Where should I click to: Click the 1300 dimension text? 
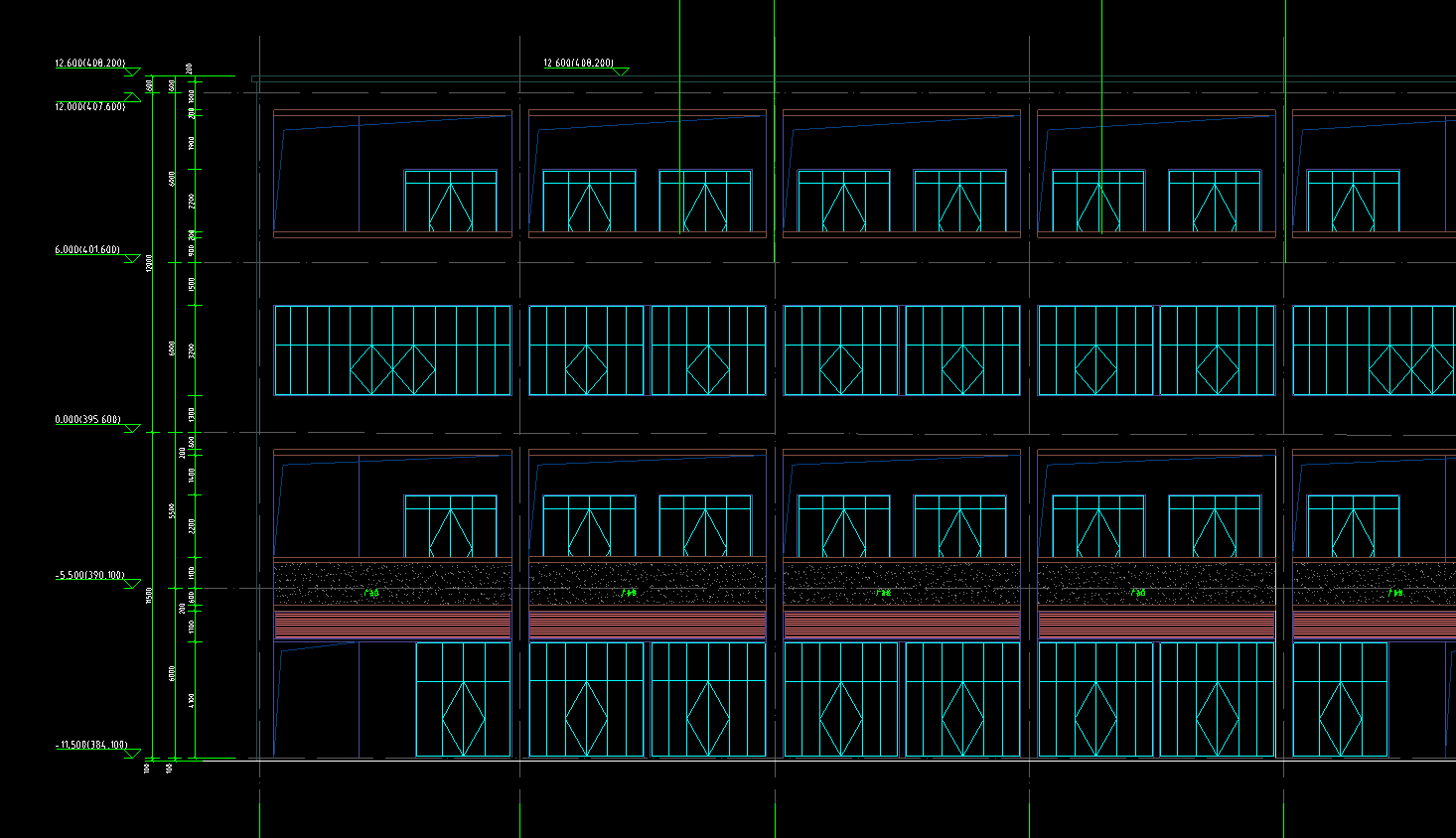pos(191,414)
